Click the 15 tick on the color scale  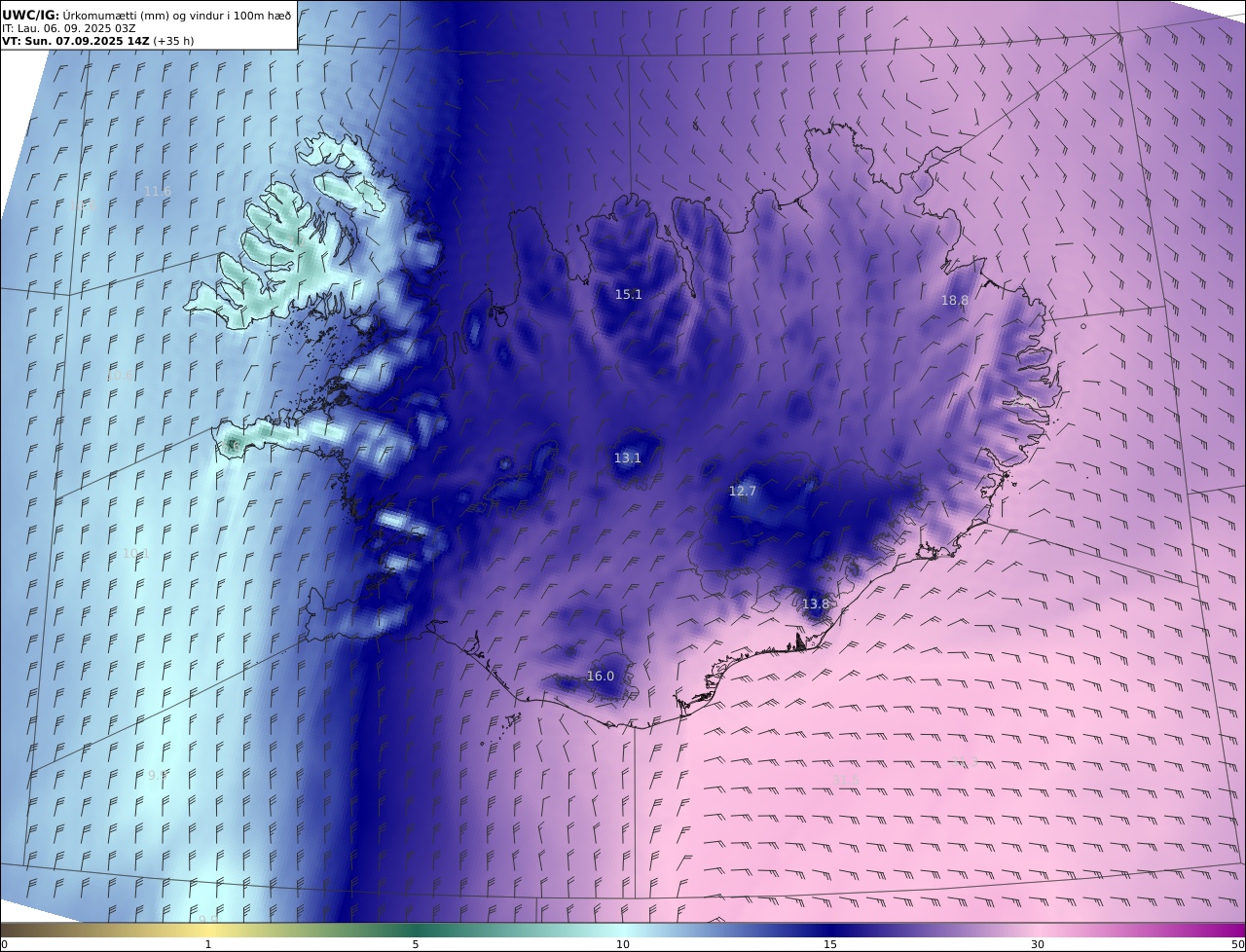830,944
